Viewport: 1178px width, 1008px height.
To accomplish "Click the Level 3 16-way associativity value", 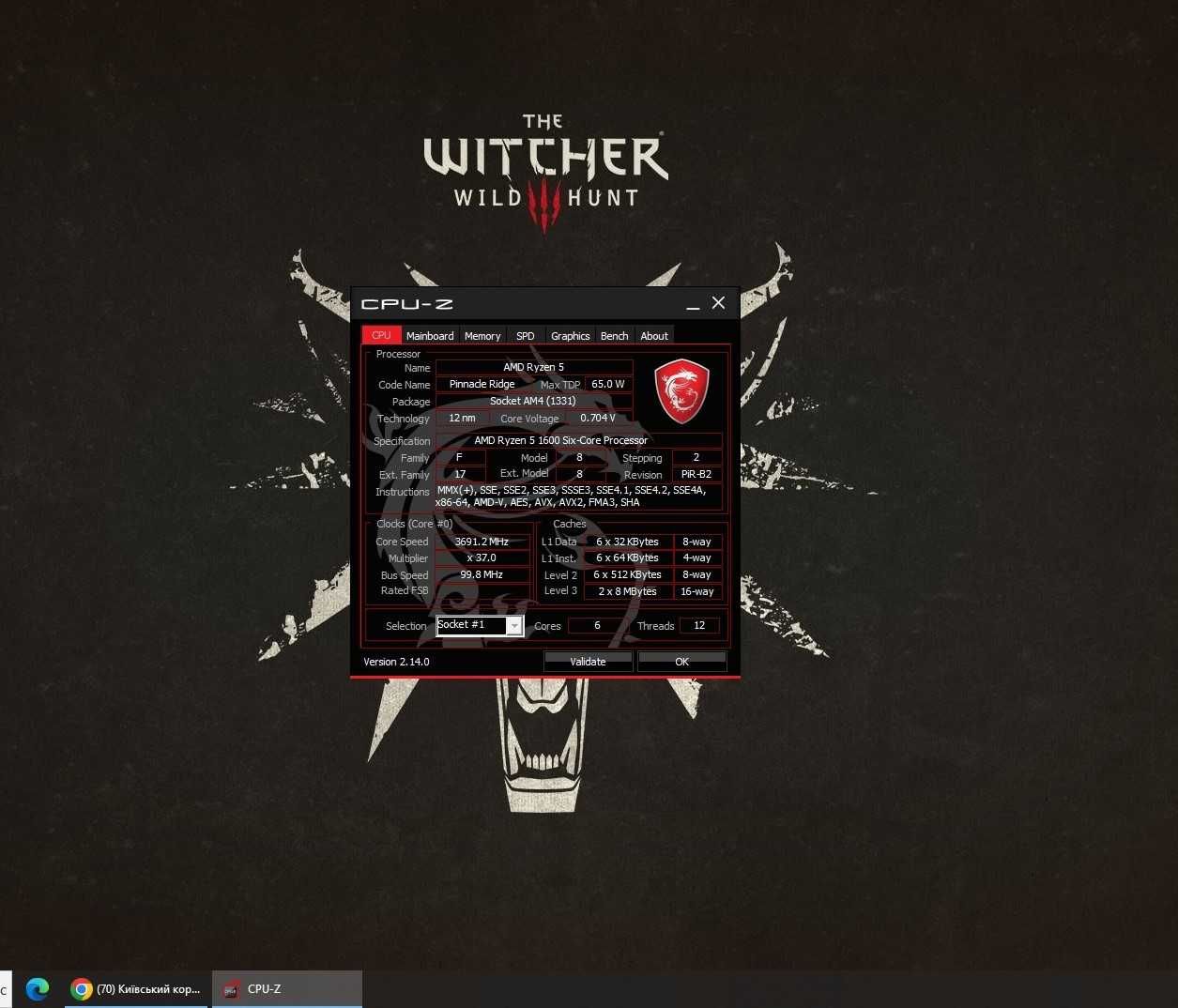I will click(x=697, y=591).
